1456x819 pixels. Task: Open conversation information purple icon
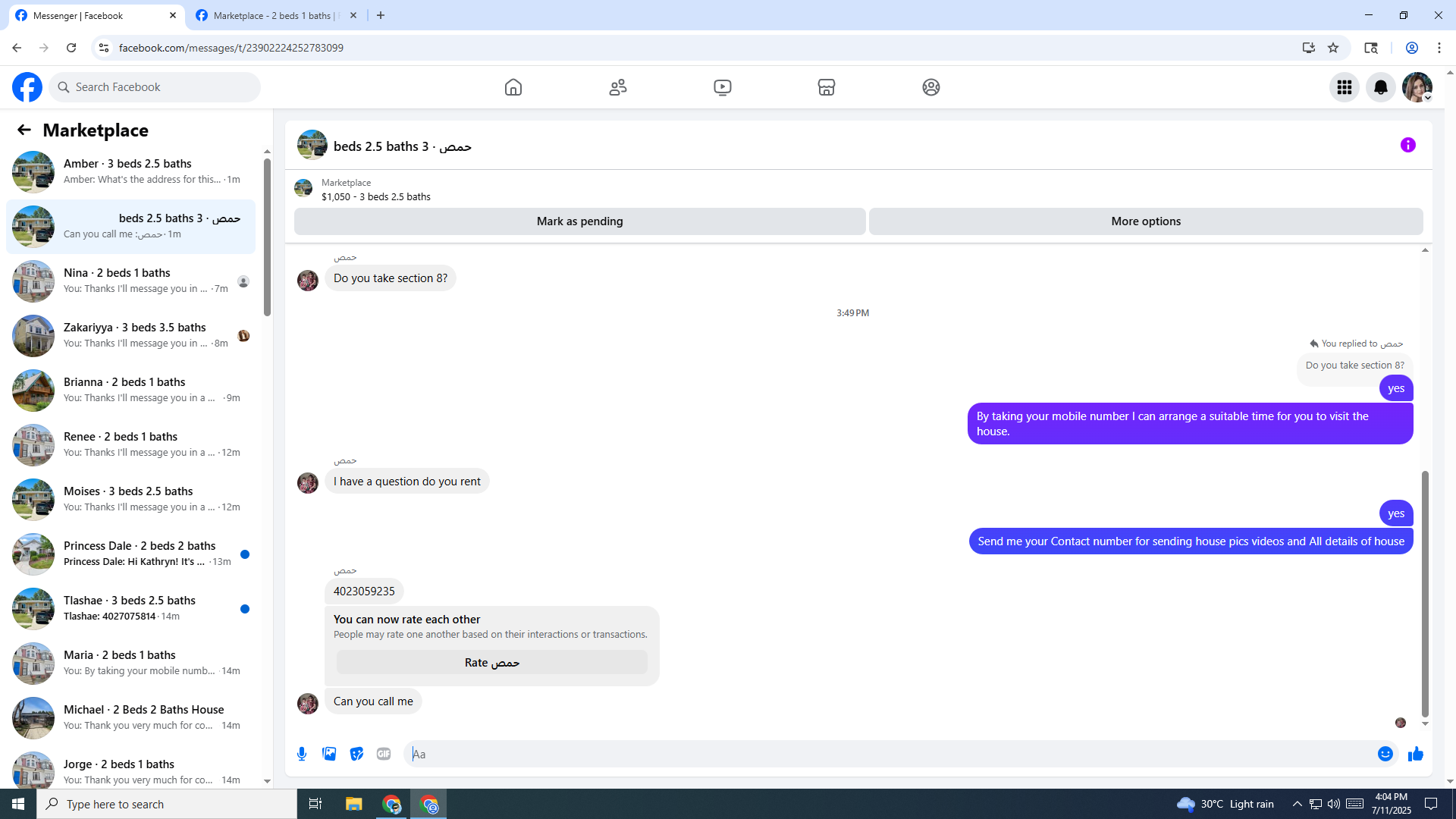click(1408, 145)
